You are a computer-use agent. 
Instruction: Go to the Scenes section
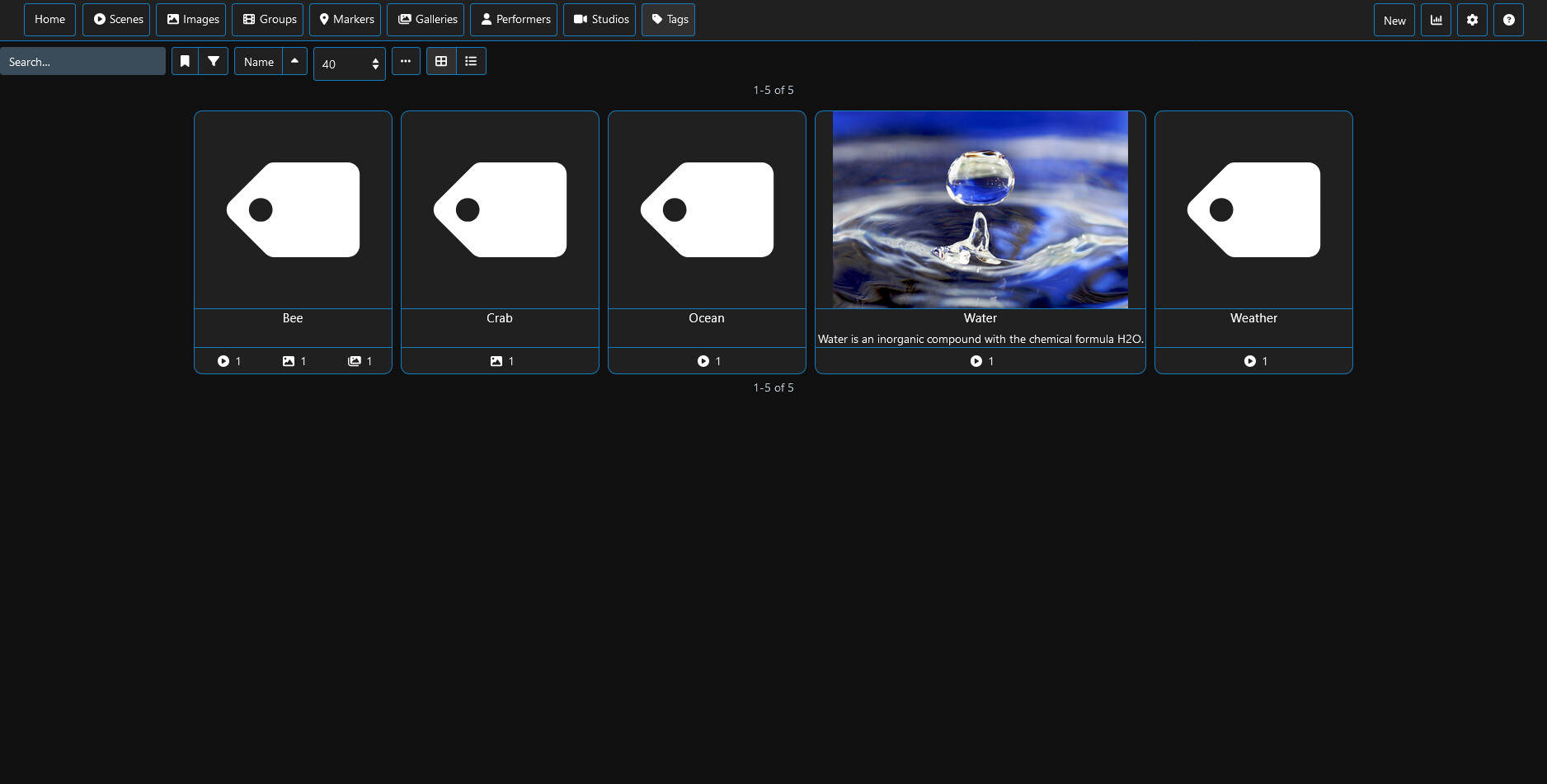tap(116, 20)
